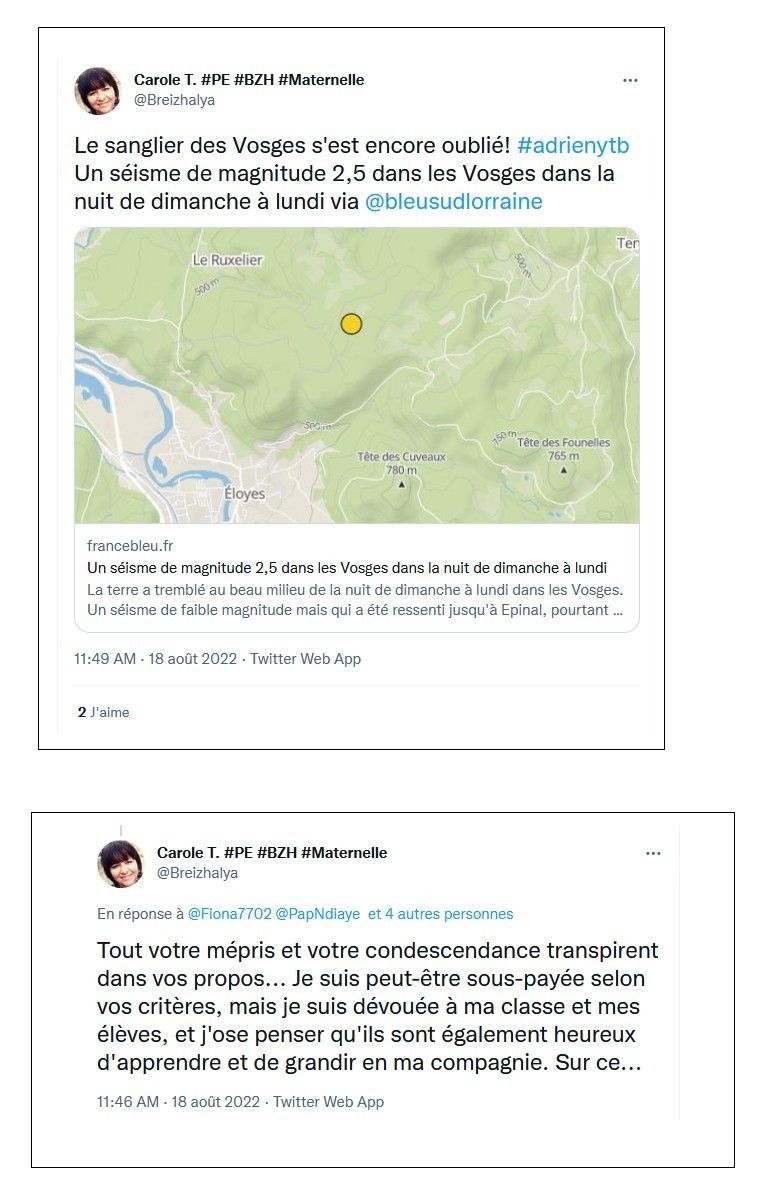Click the yellow epicenter marker on the map
The height and width of the screenshot is (1195, 766).
tap(351, 323)
